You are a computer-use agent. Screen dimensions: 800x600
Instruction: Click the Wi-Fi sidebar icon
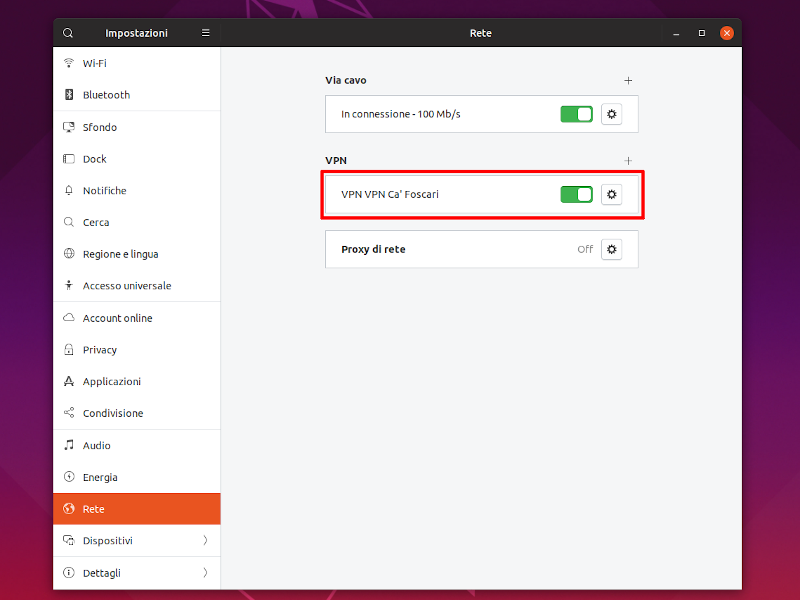[x=69, y=63]
